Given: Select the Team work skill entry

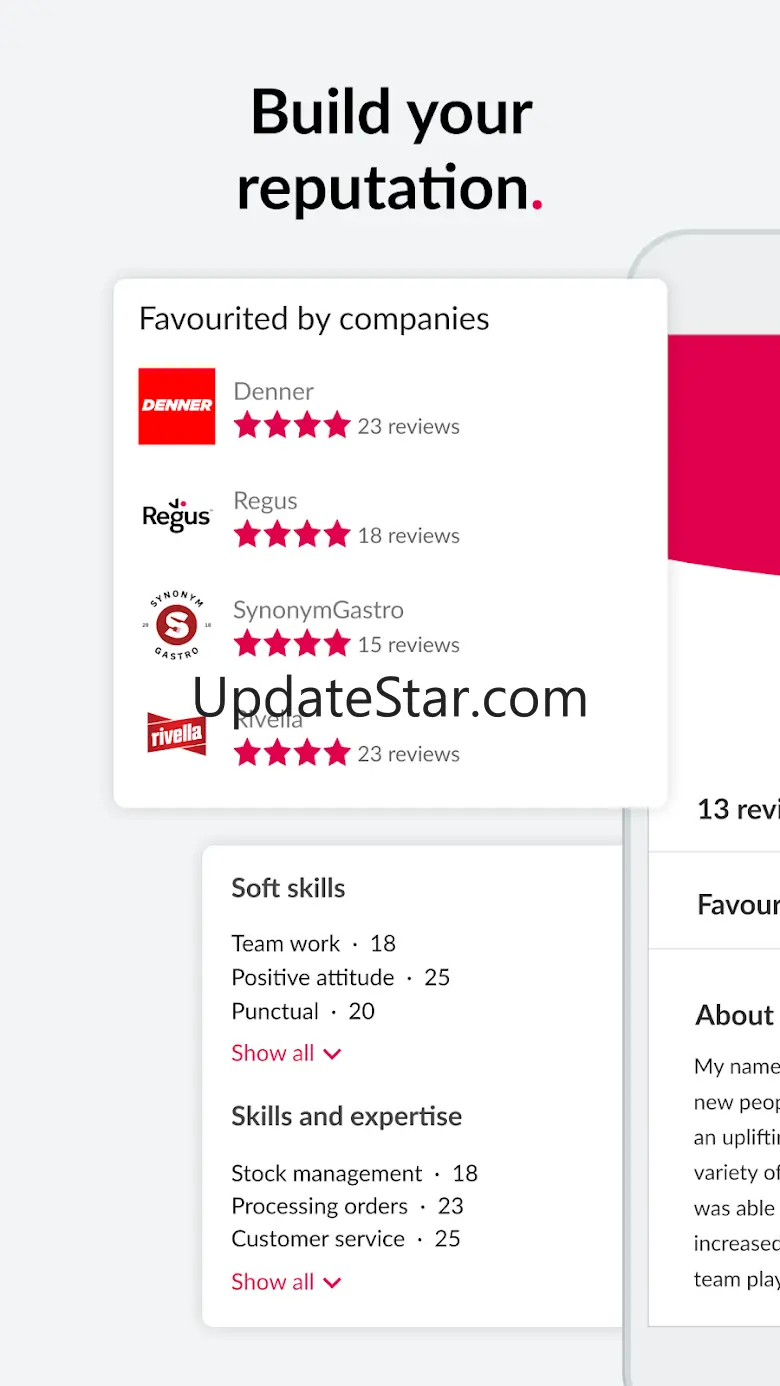Looking at the screenshot, I should pos(314,943).
